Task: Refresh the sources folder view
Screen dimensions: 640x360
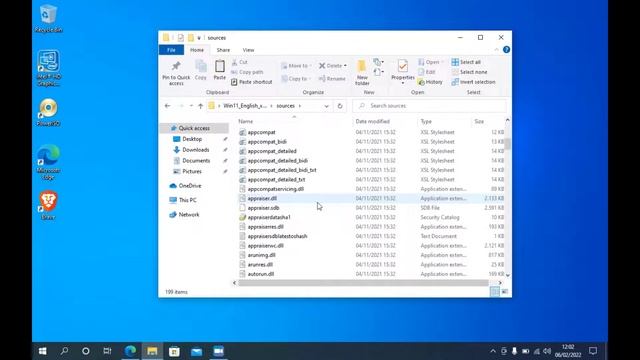Action: pyautogui.click(x=340, y=106)
